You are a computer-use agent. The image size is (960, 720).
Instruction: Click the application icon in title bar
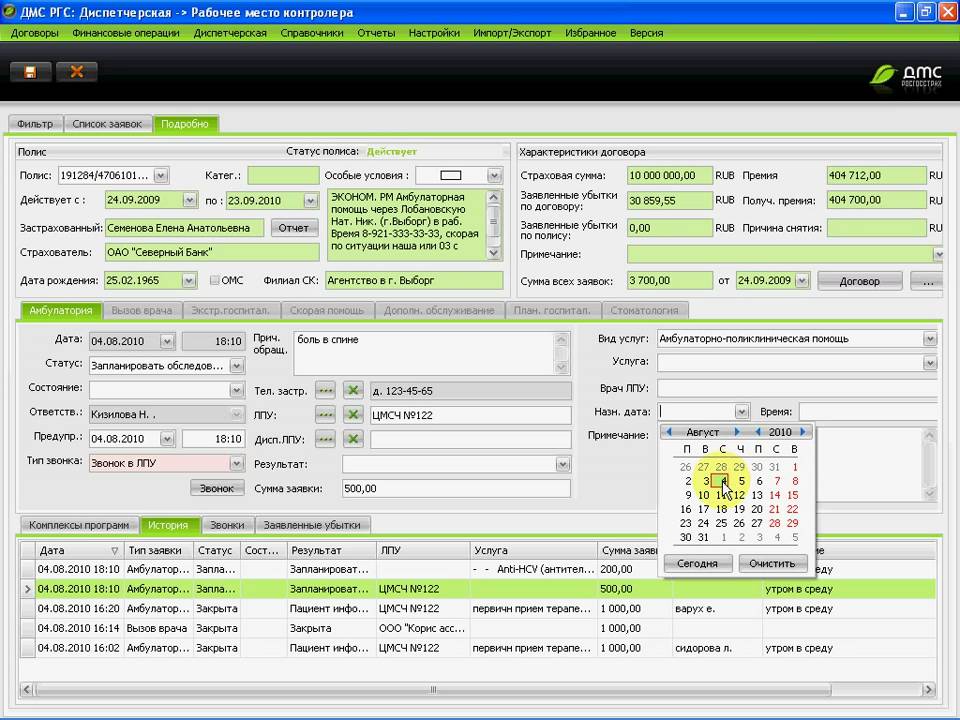pyautogui.click(x=9, y=12)
